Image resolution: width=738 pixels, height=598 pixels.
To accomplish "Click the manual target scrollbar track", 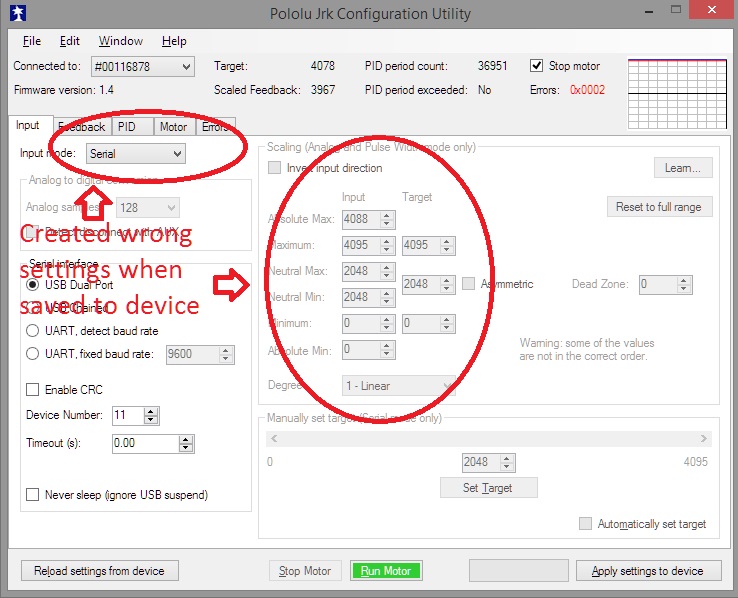I will (489, 439).
